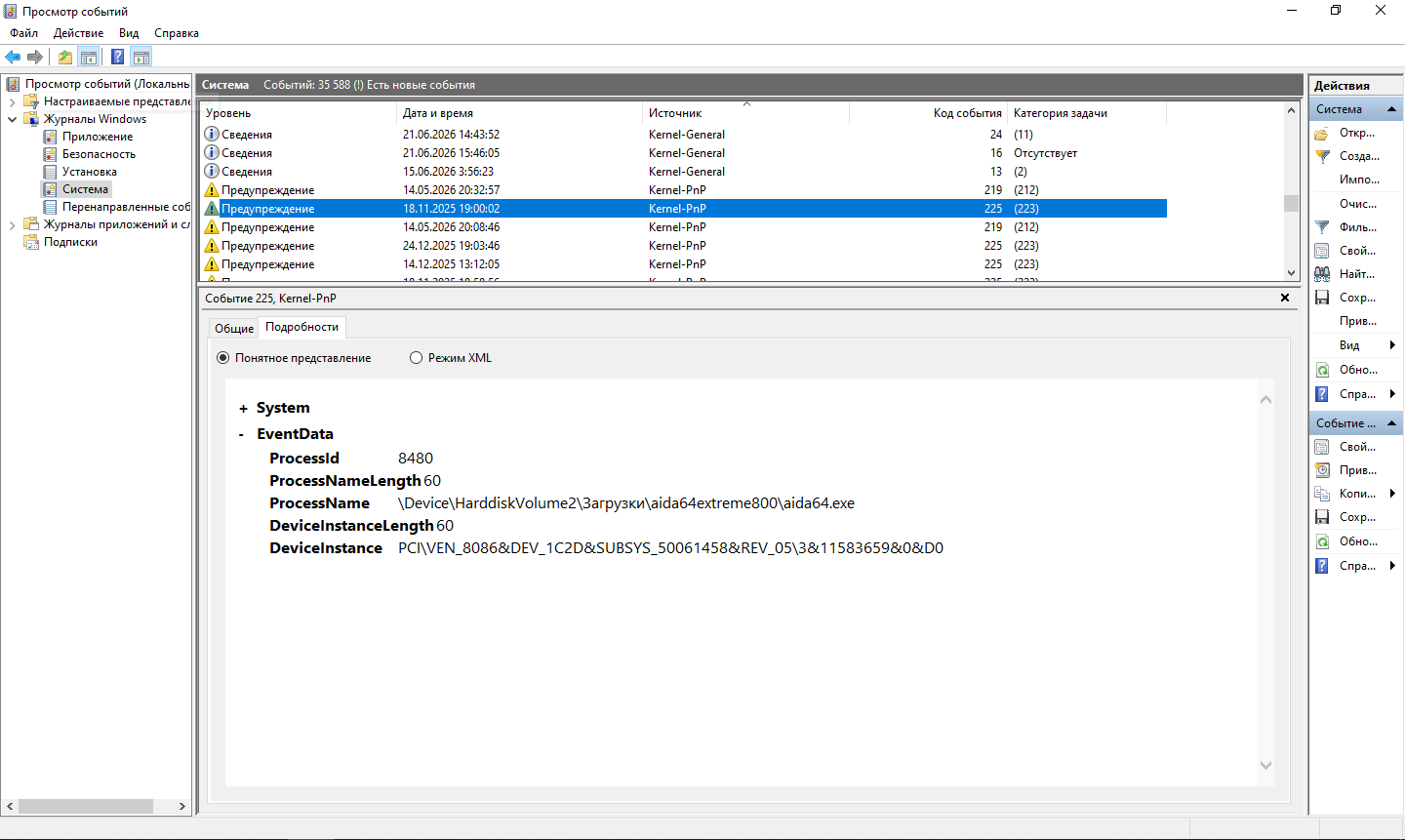Image resolution: width=1405 pixels, height=840 pixels.
Task: Select the Сведения event dated 15.06.2026 3:56:23
Action: coord(683,172)
